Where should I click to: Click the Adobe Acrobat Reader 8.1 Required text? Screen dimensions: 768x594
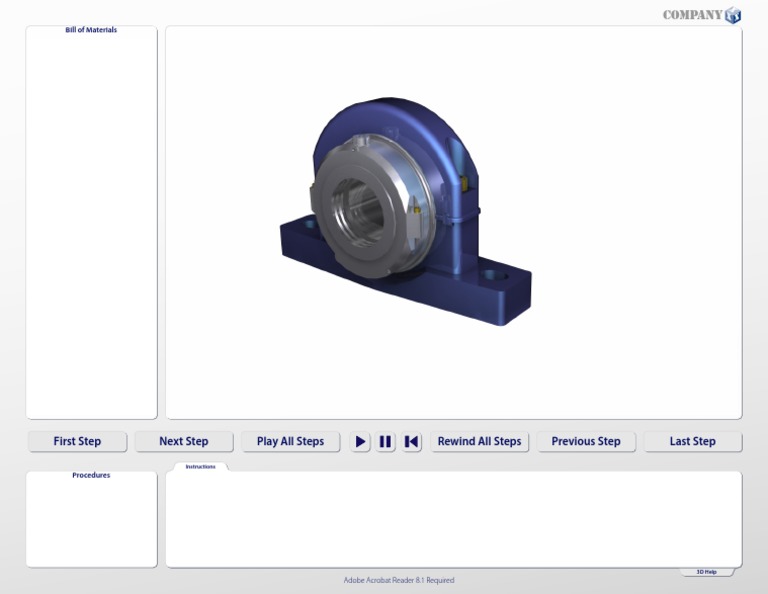(399, 580)
